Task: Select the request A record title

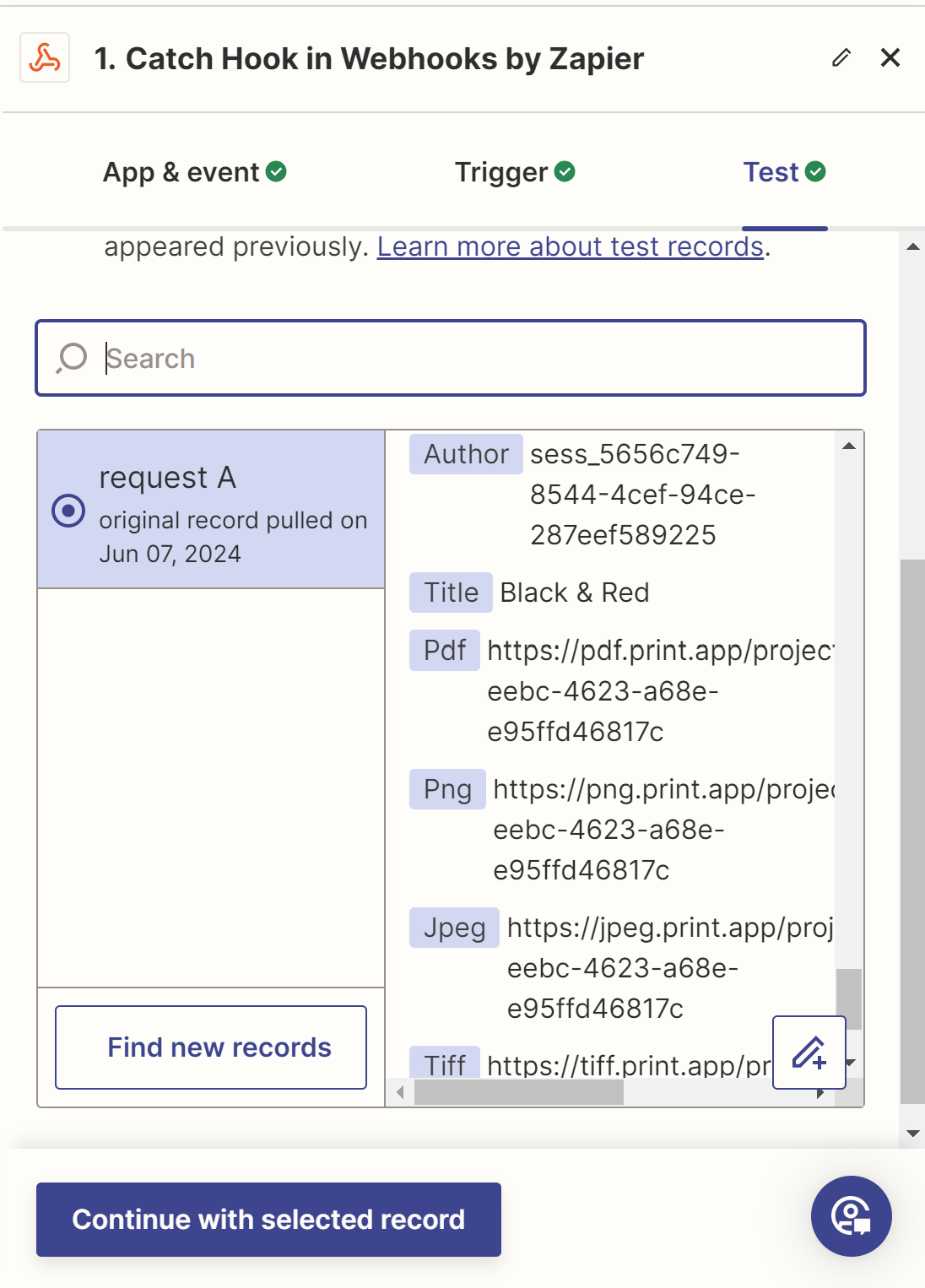Action: (167, 478)
